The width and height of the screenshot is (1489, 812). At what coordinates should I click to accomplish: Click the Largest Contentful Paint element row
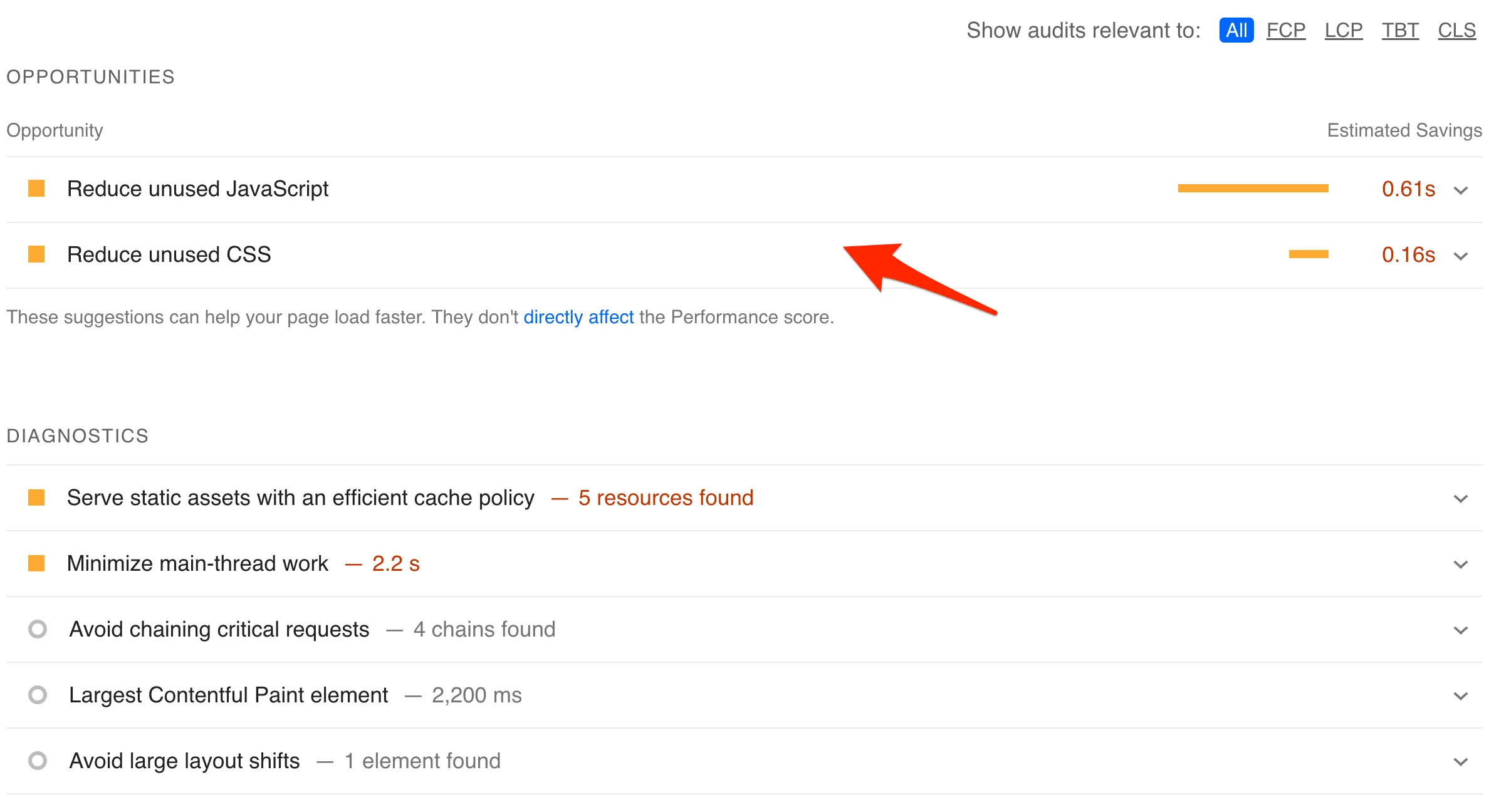pyautogui.click(x=229, y=695)
